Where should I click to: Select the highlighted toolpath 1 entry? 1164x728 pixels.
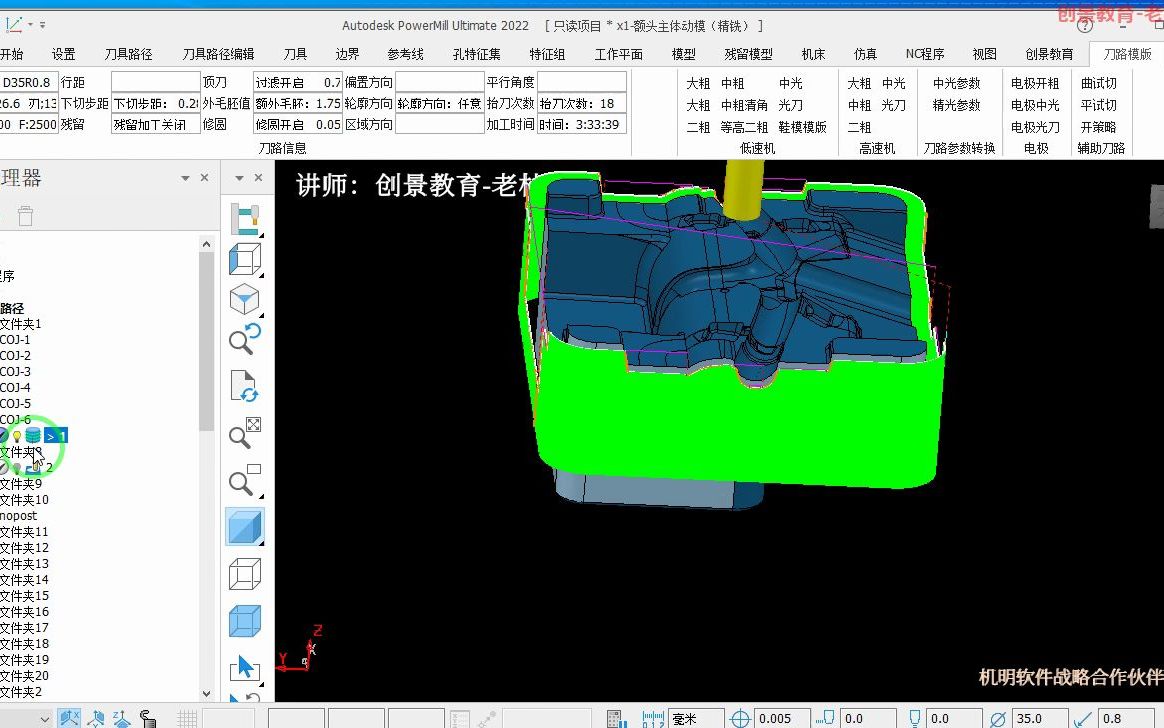[x=56, y=436]
